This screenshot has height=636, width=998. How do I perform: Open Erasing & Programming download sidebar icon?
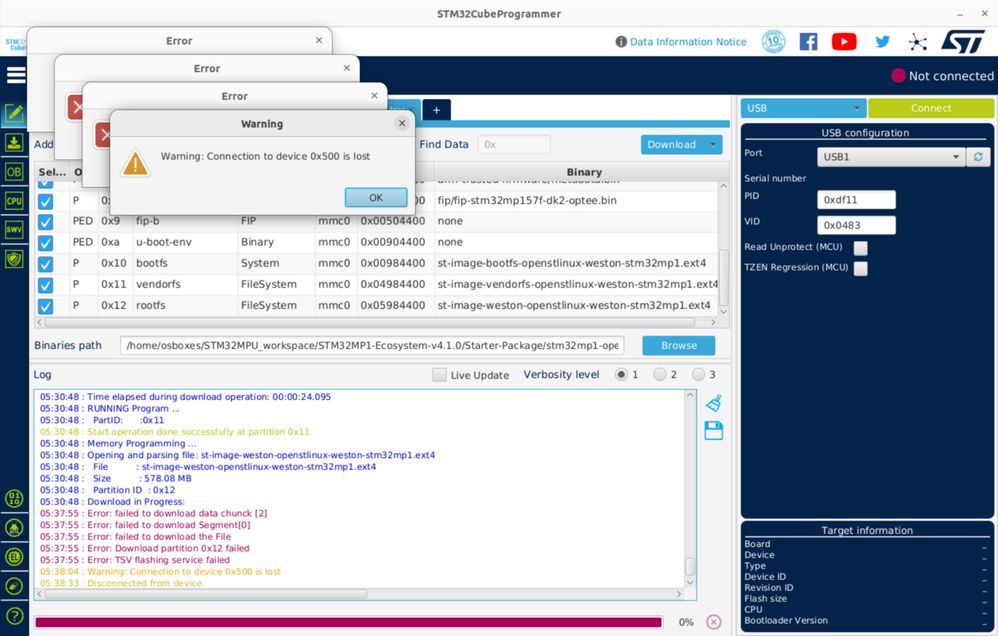(x=14, y=143)
